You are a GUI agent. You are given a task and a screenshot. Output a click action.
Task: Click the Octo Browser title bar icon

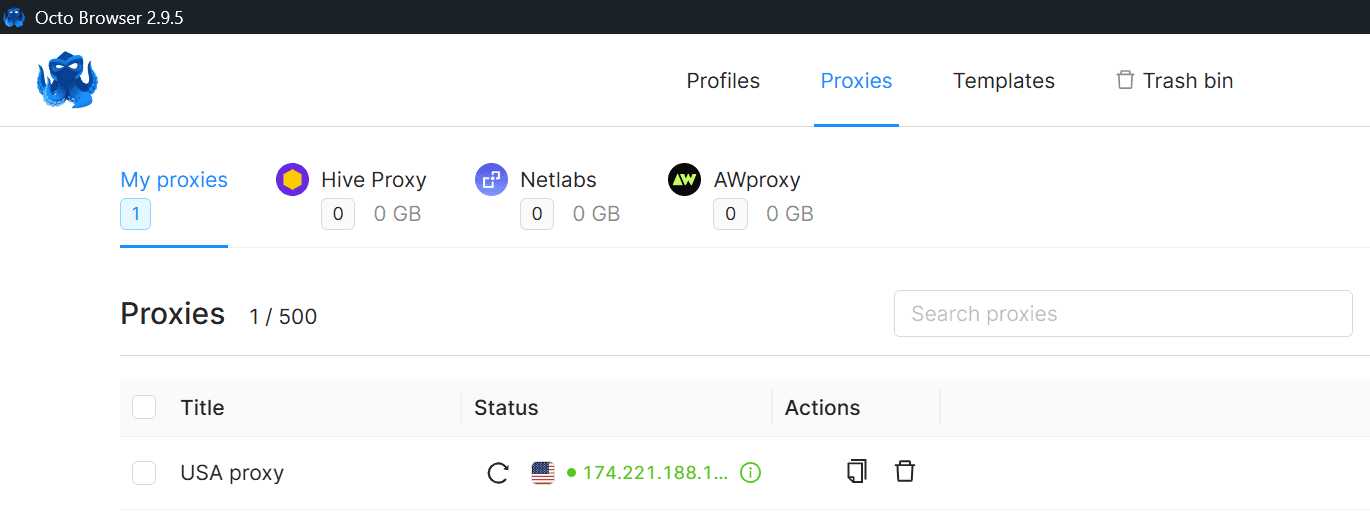coord(14,17)
